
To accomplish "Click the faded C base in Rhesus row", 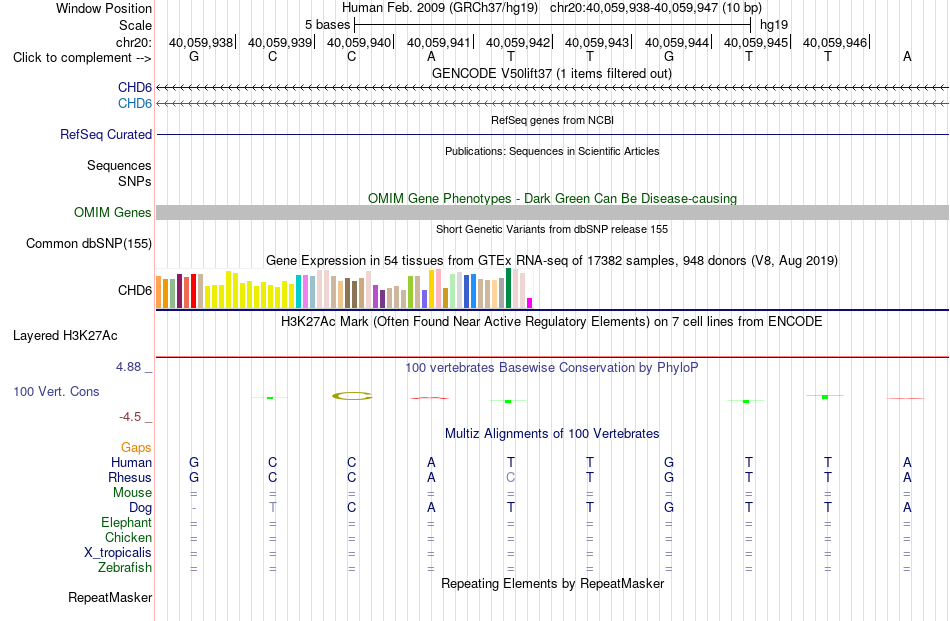I will pyautogui.click(x=511, y=477).
